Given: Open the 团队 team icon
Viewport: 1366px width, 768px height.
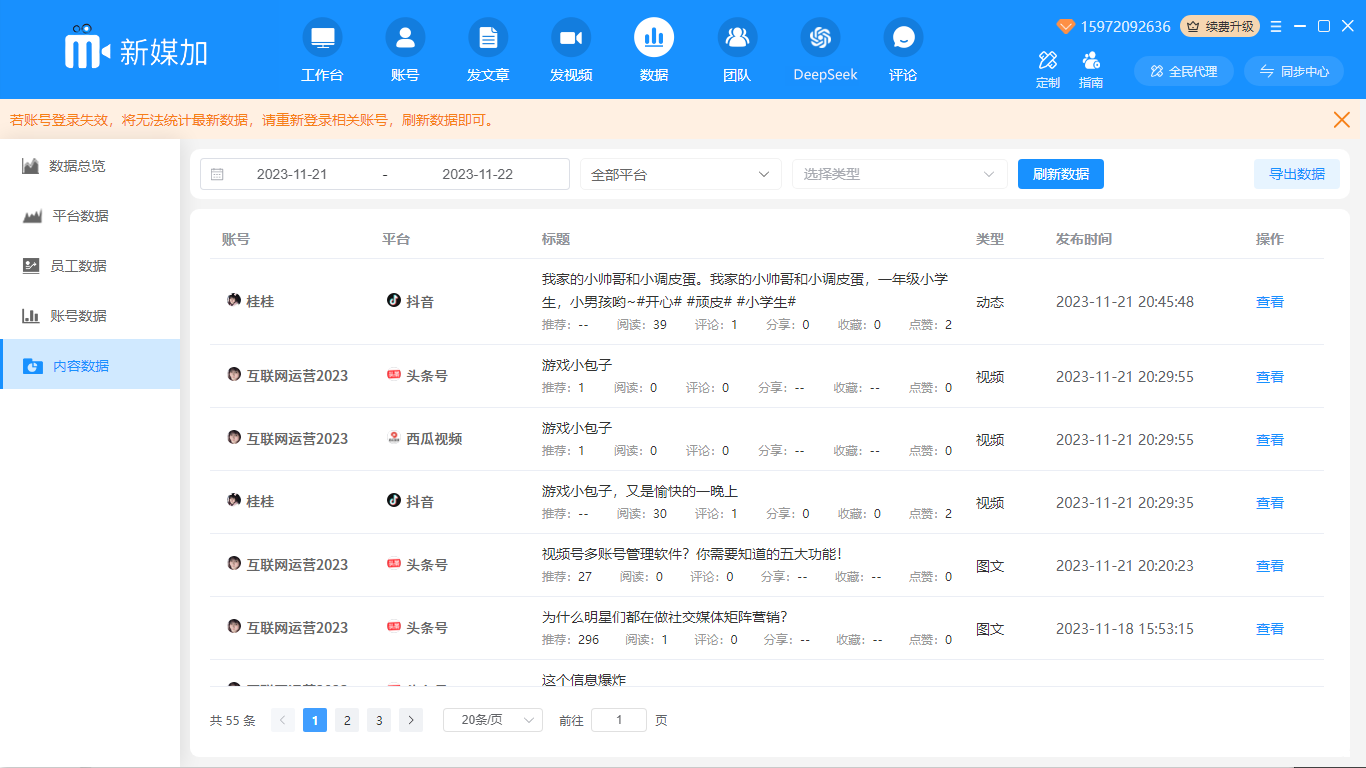Looking at the screenshot, I should pyautogui.click(x=737, y=39).
